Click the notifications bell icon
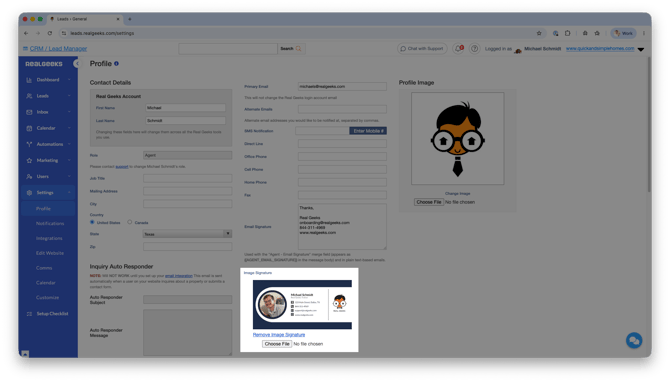 [x=458, y=49]
